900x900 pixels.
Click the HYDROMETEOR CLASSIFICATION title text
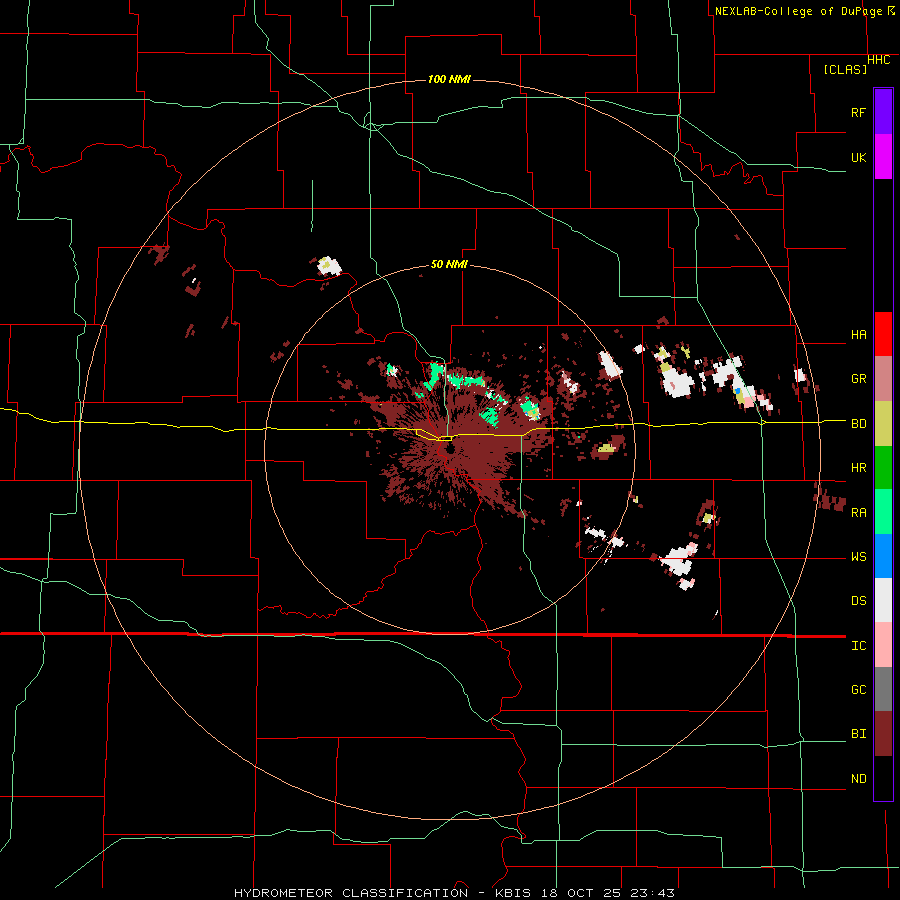coord(351,893)
